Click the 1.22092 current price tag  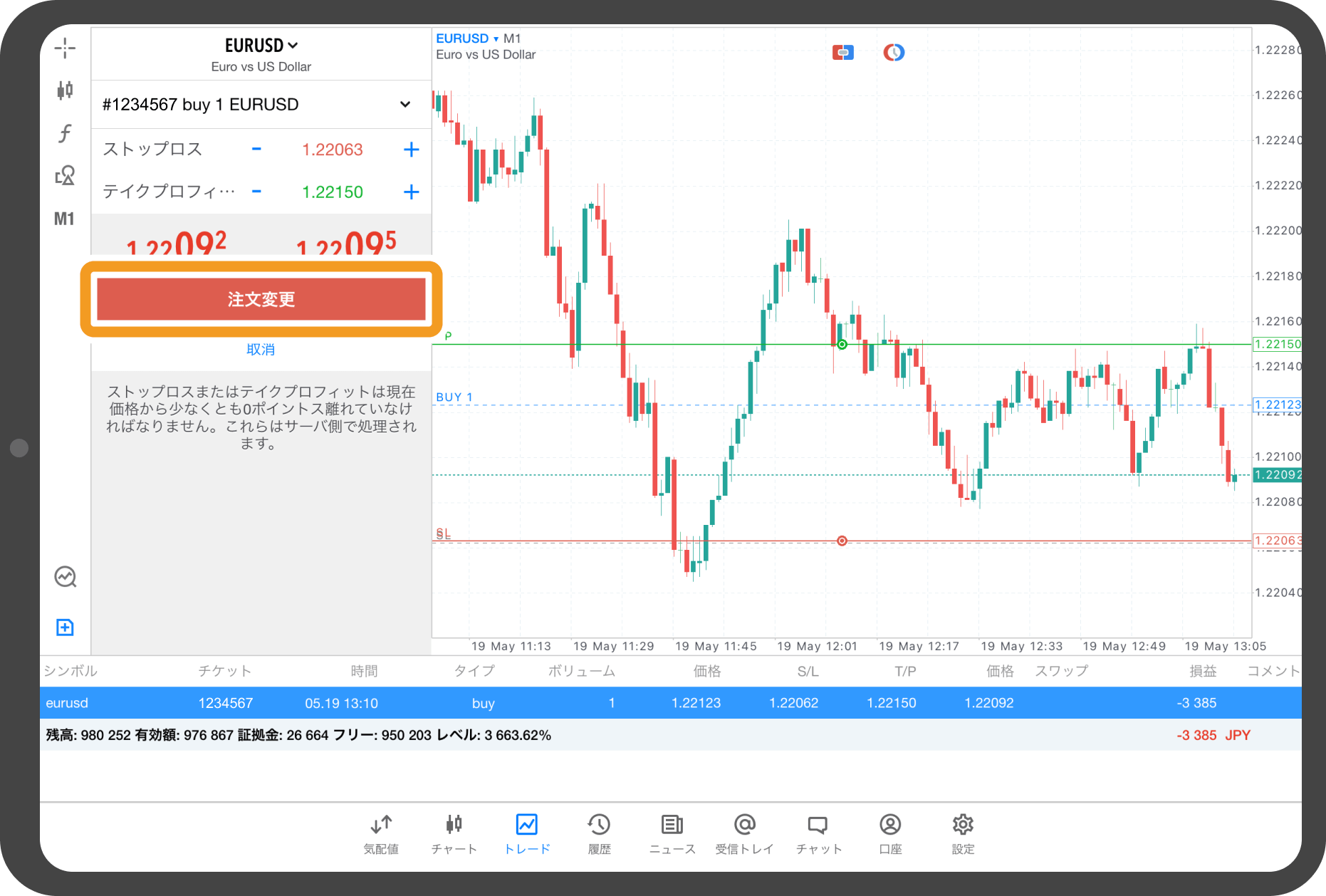click(x=1278, y=474)
